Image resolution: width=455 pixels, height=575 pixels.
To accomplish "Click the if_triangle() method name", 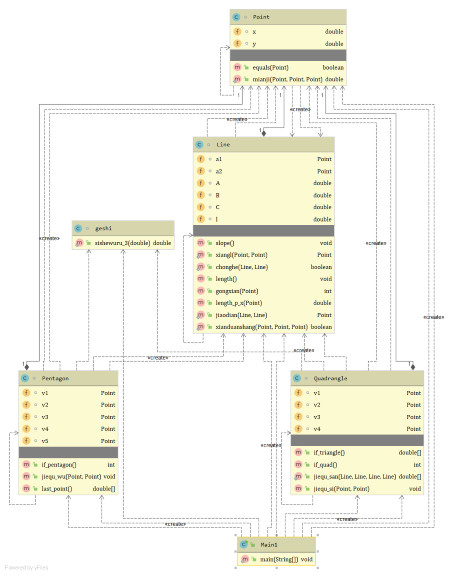I will [x=329, y=453].
